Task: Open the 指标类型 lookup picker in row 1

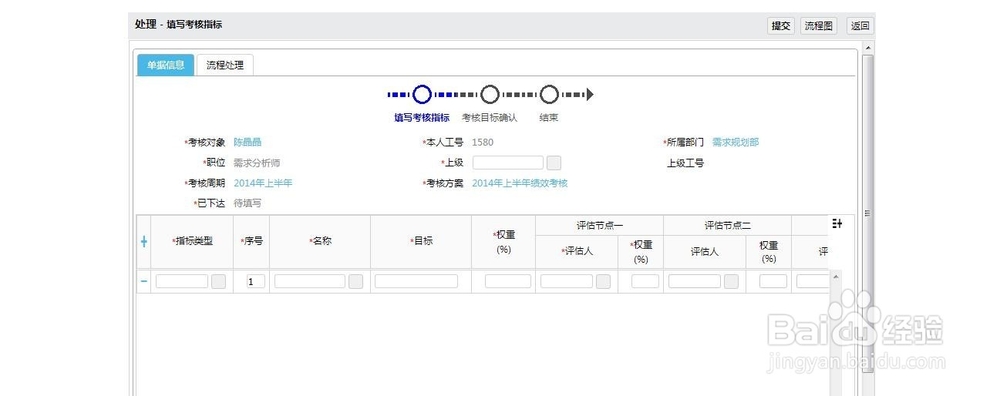Action: click(219, 281)
